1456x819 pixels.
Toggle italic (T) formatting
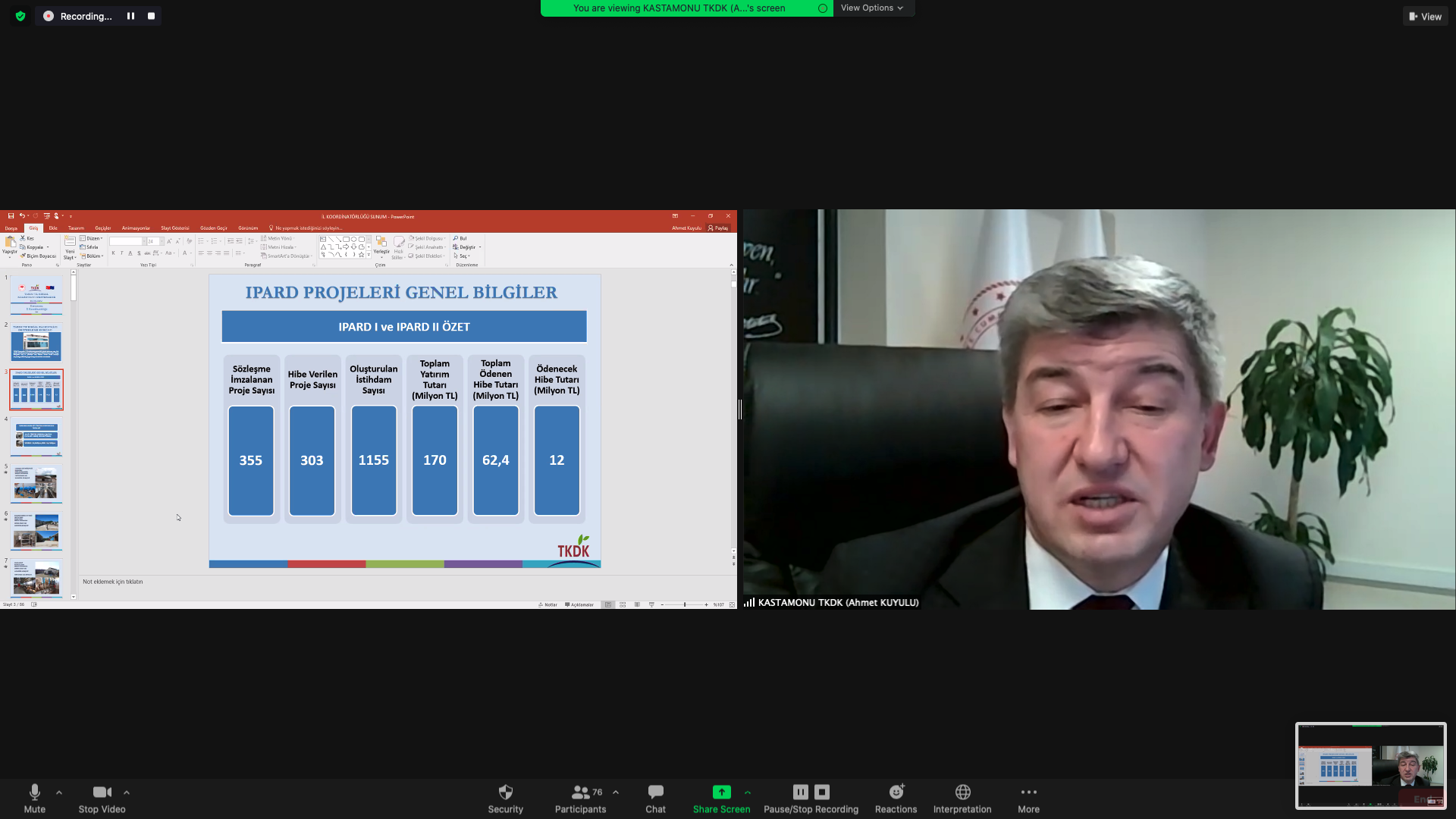121,253
